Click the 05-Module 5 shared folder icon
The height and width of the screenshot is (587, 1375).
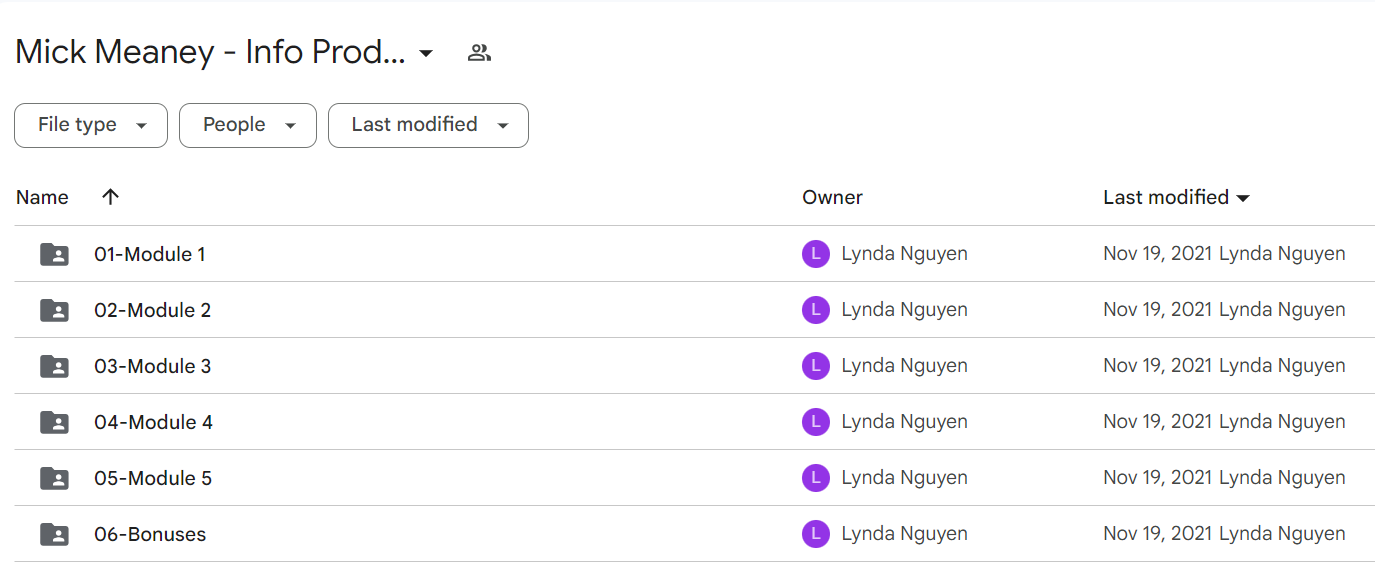point(54,478)
